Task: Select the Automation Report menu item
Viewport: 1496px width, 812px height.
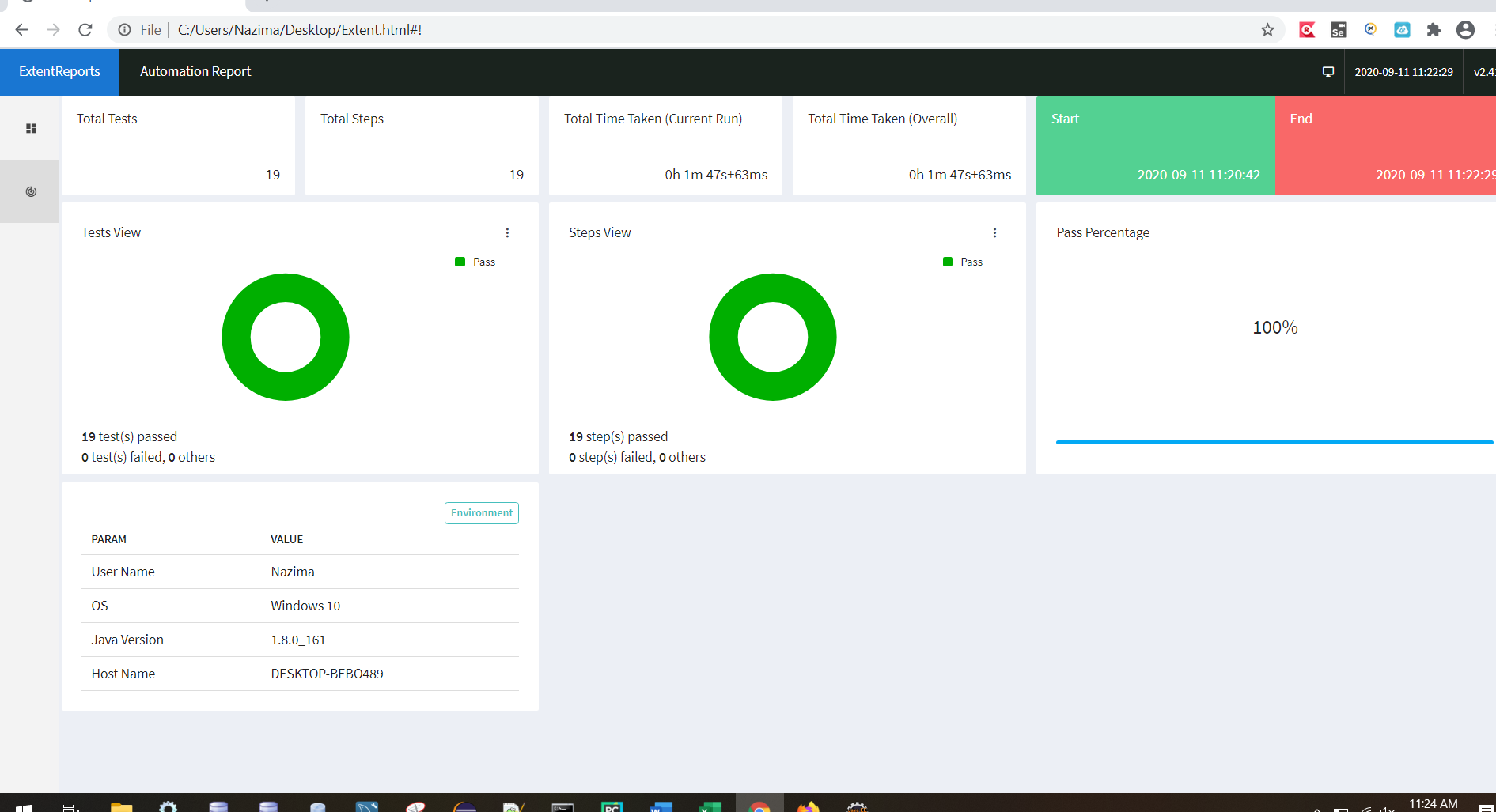Action: click(195, 71)
